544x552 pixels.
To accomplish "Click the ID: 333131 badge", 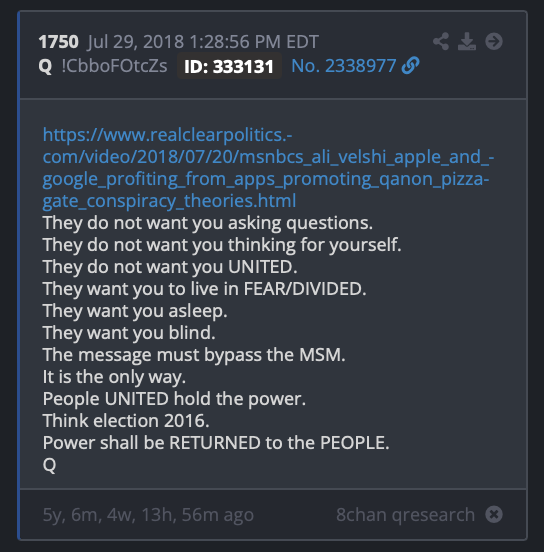I will (229, 66).
